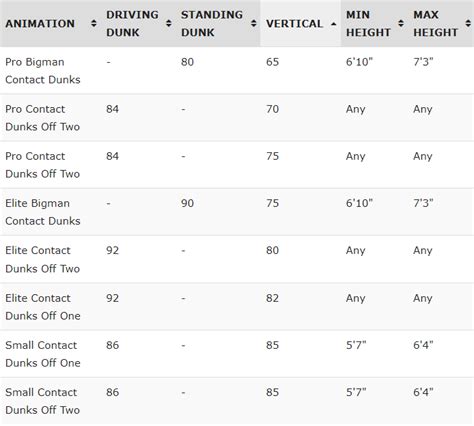Select the Pro Bigman Contact Dunks row
474x426 pixels.
pos(237,71)
